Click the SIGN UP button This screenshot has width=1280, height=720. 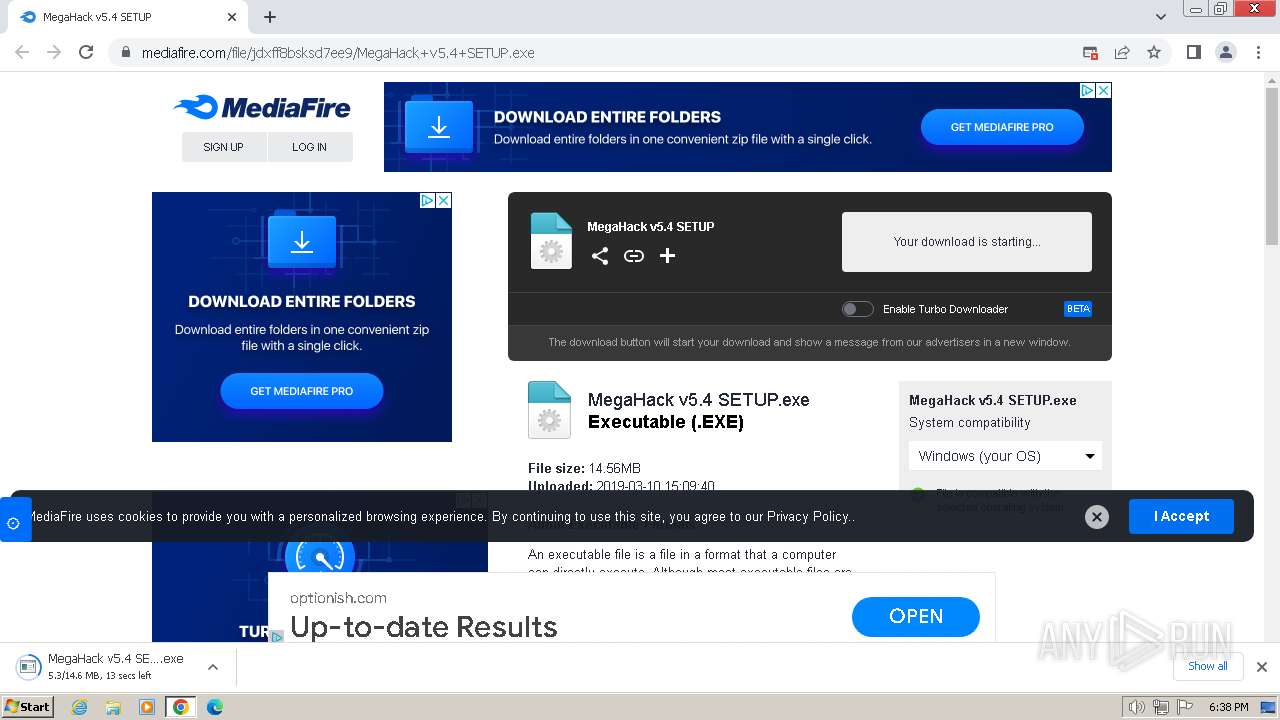pyautogui.click(x=223, y=147)
